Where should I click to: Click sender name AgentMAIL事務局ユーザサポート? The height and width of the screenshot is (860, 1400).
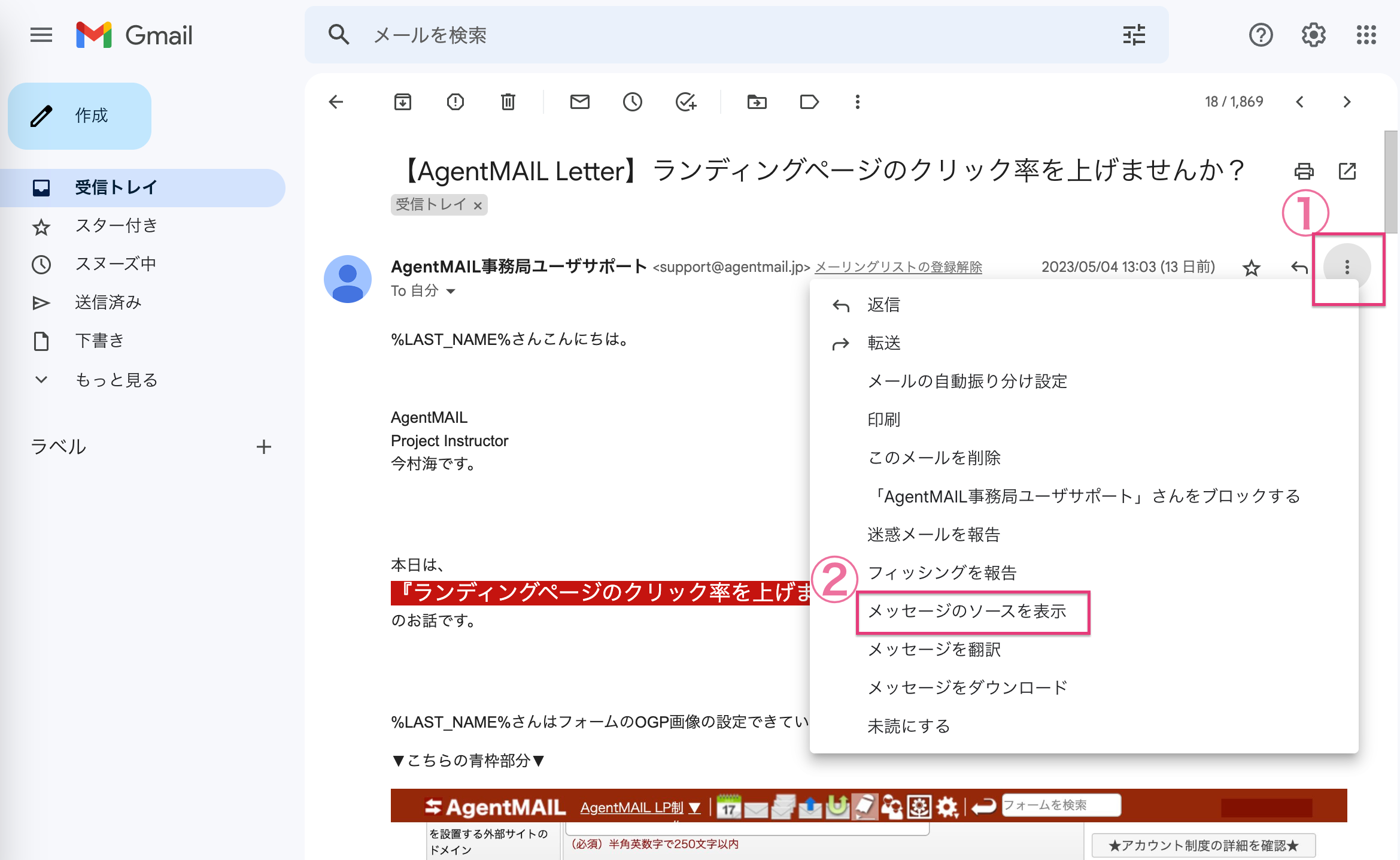[518, 267]
